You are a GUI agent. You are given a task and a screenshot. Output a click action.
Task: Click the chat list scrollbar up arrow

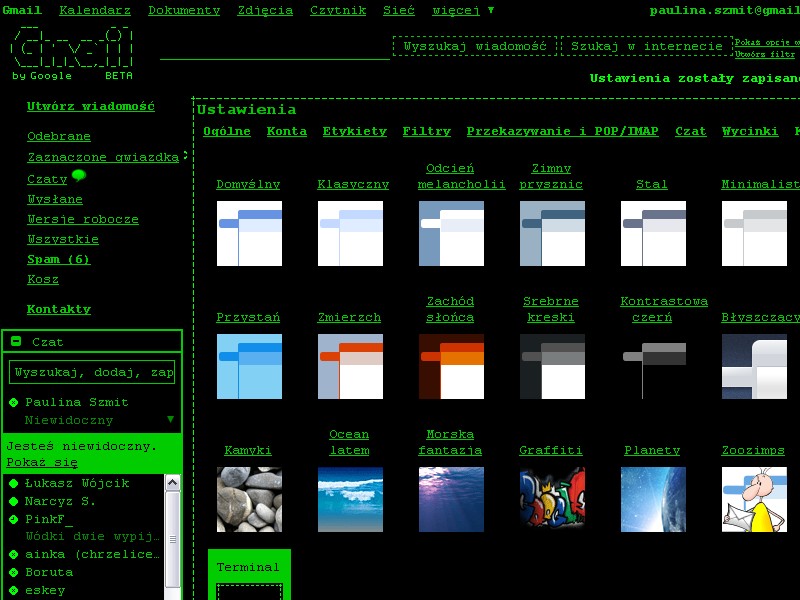click(x=172, y=483)
